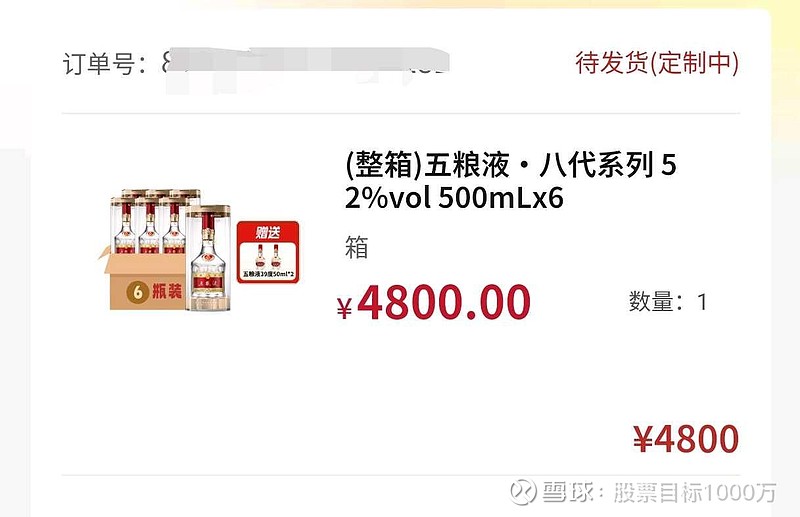The width and height of the screenshot is (800, 517).
Task: Open the Wuliangye product thumbnail image
Action: [x=198, y=250]
